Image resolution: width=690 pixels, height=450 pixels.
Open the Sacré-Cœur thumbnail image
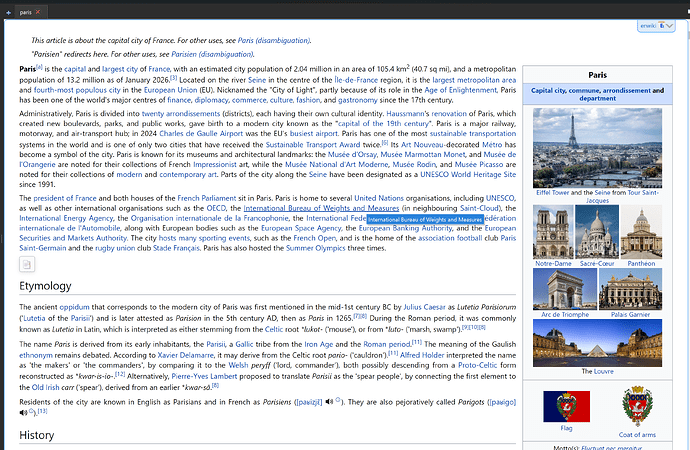coord(597,233)
